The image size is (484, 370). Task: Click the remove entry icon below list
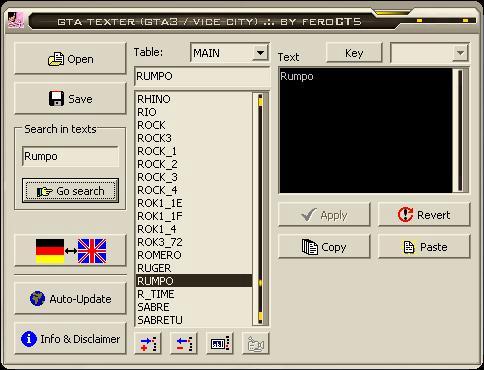184,343
